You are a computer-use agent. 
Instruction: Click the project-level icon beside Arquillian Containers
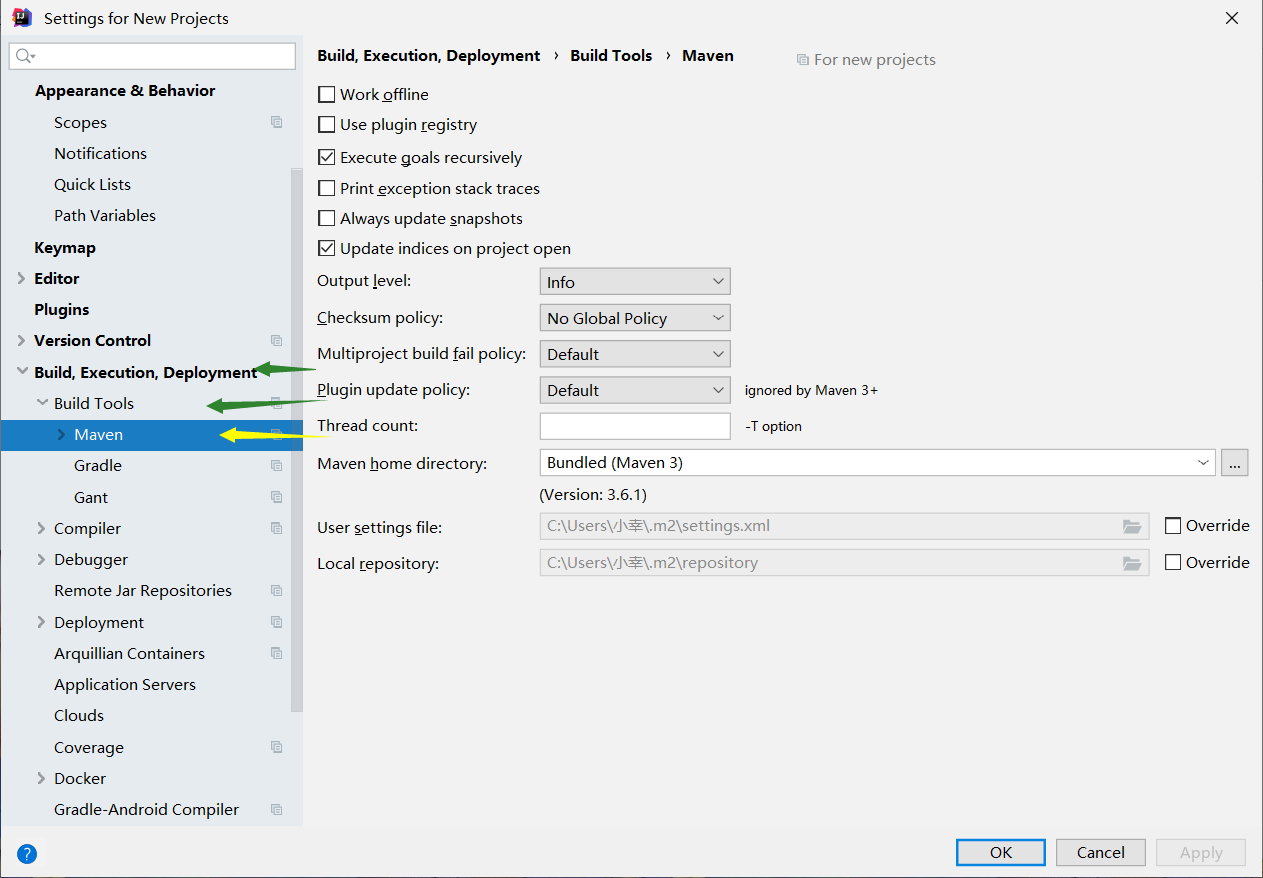[277, 653]
